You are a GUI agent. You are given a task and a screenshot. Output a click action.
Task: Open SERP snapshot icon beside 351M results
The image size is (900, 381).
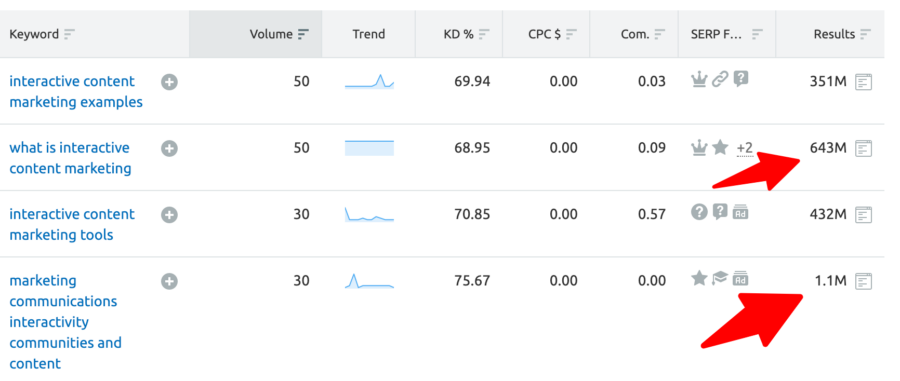click(863, 83)
